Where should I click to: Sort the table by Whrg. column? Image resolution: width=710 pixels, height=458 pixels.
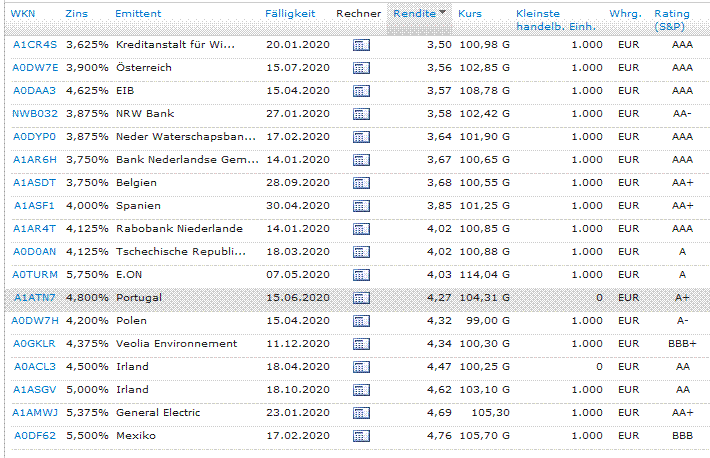[625, 14]
